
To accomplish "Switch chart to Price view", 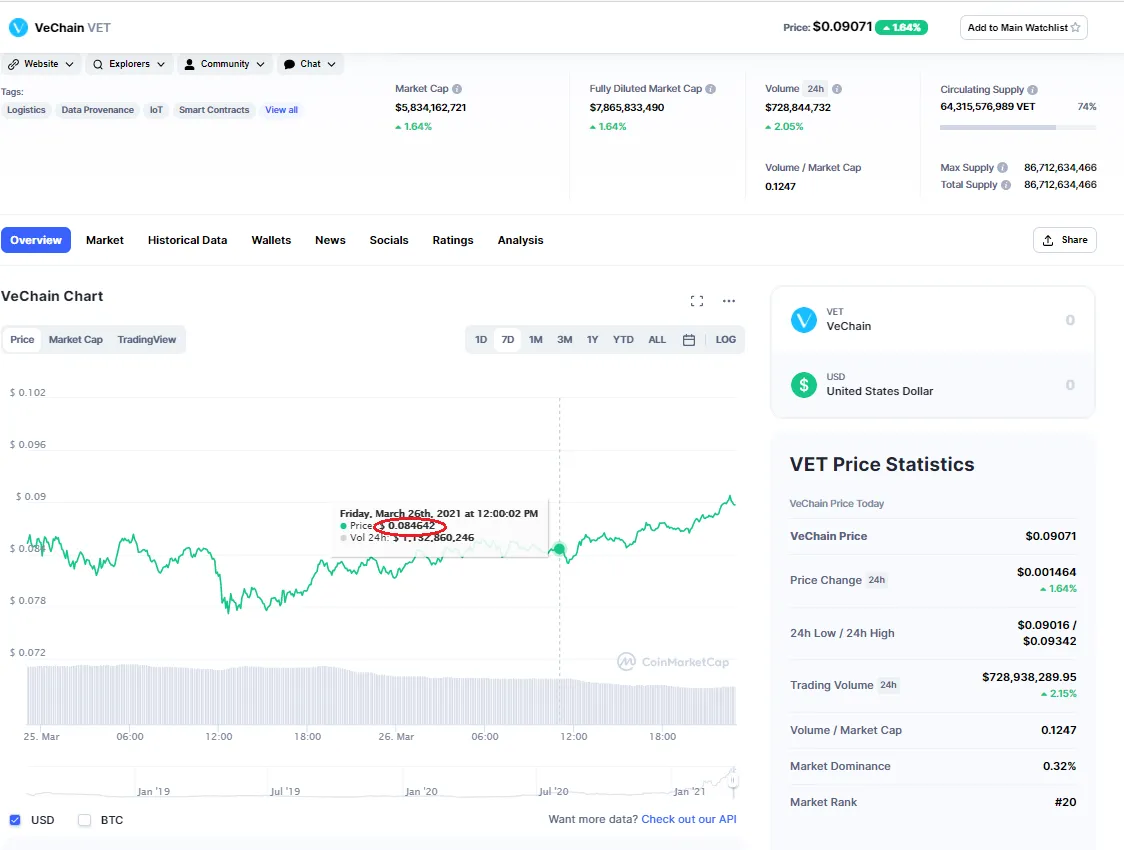I will (x=22, y=340).
